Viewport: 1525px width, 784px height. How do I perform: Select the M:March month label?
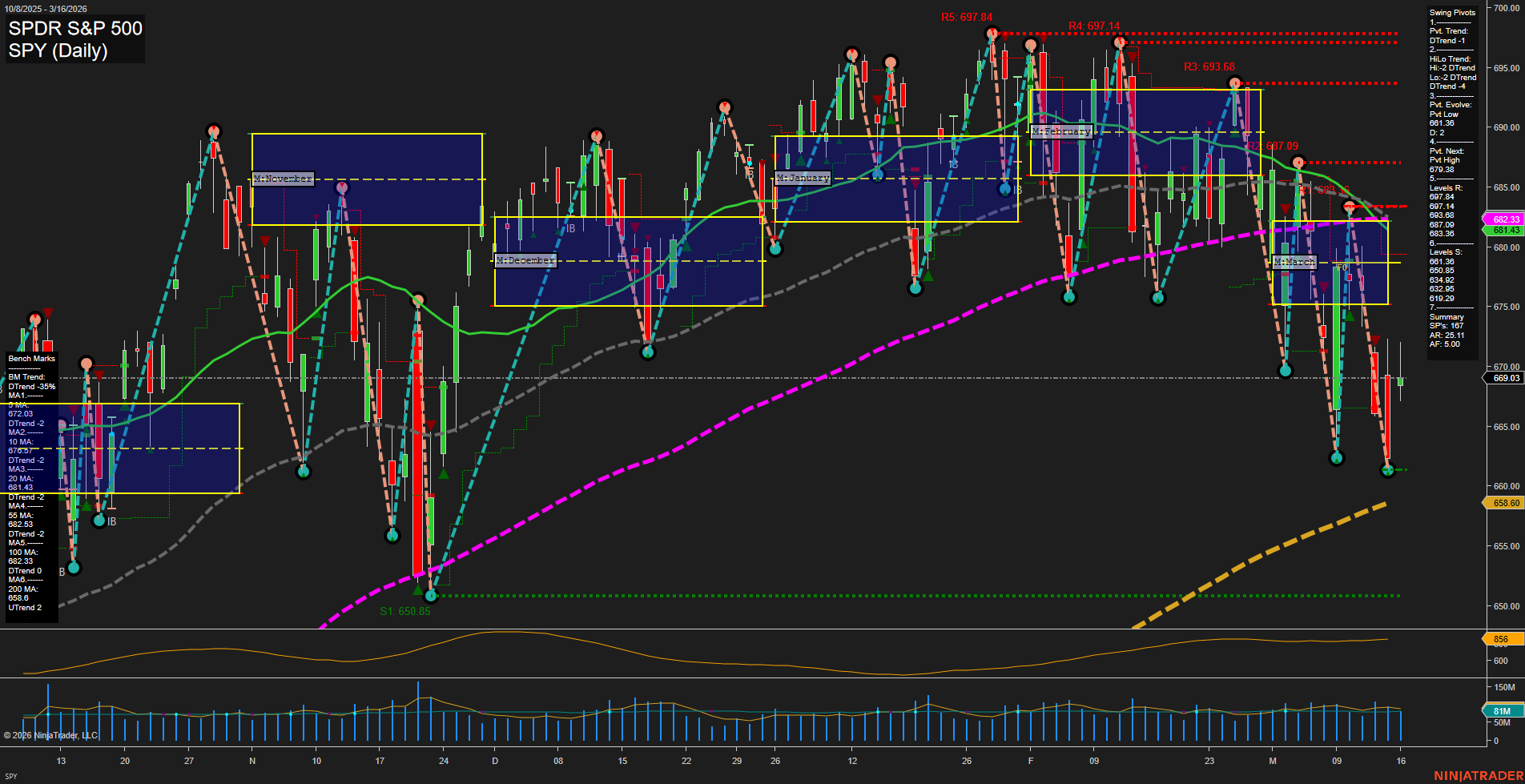click(x=1295, y=261)
